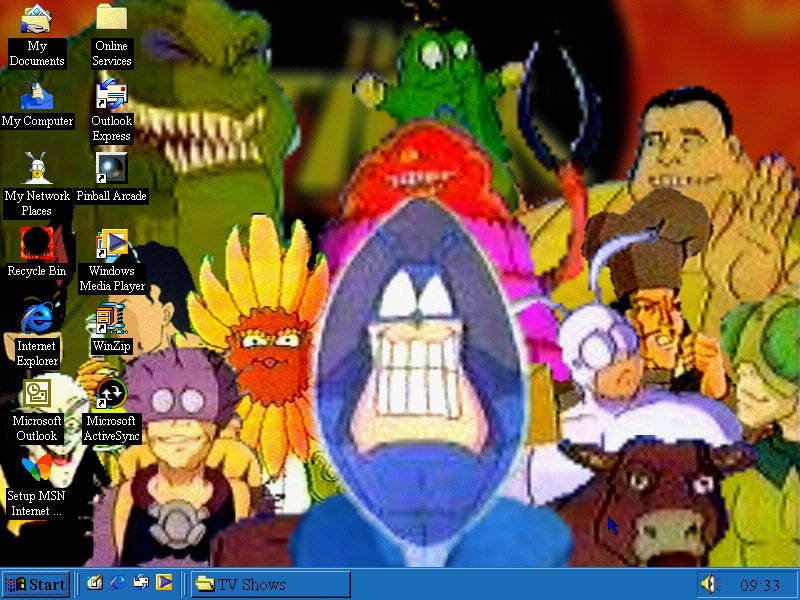Click Outlook Express in the quick launch bar

pos(141,583)
